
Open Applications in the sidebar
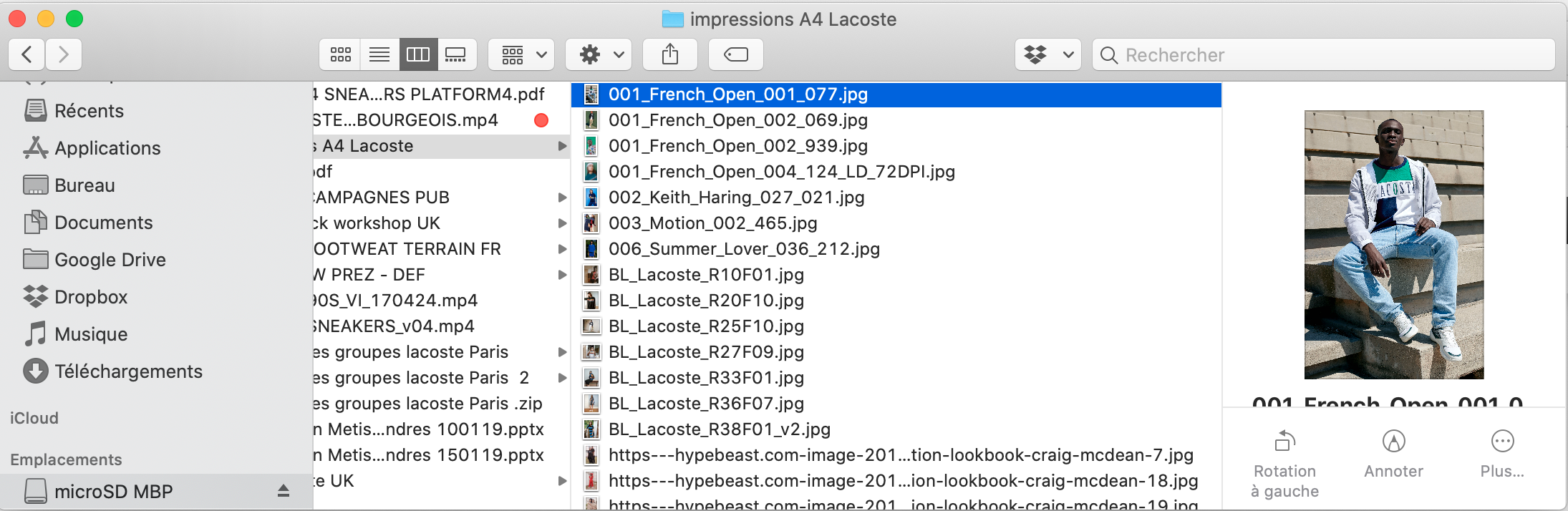[107, 148]
